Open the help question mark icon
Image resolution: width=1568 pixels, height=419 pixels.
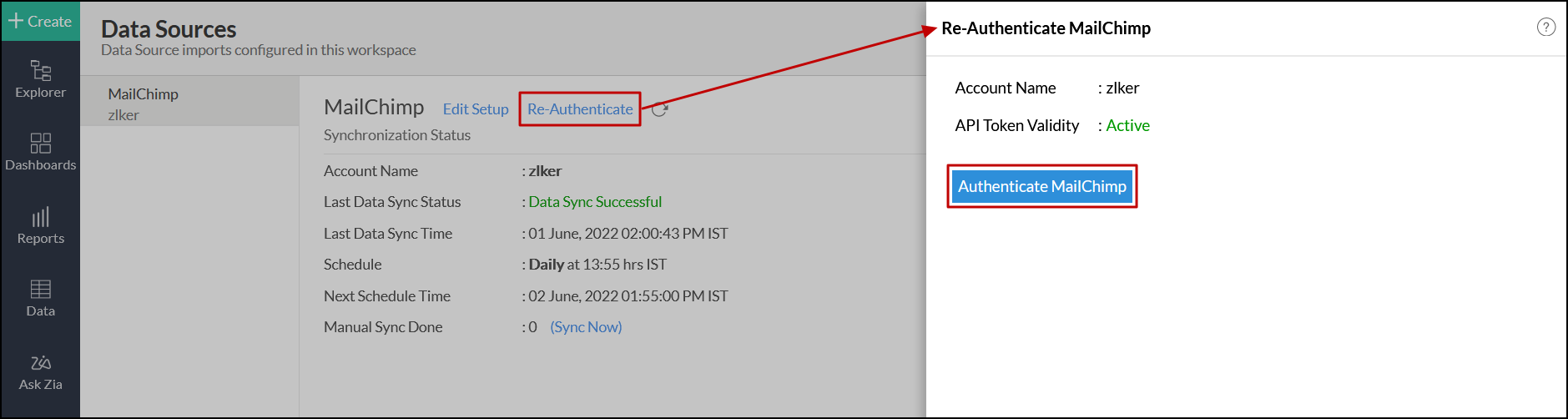click(x=1545, y=28)
